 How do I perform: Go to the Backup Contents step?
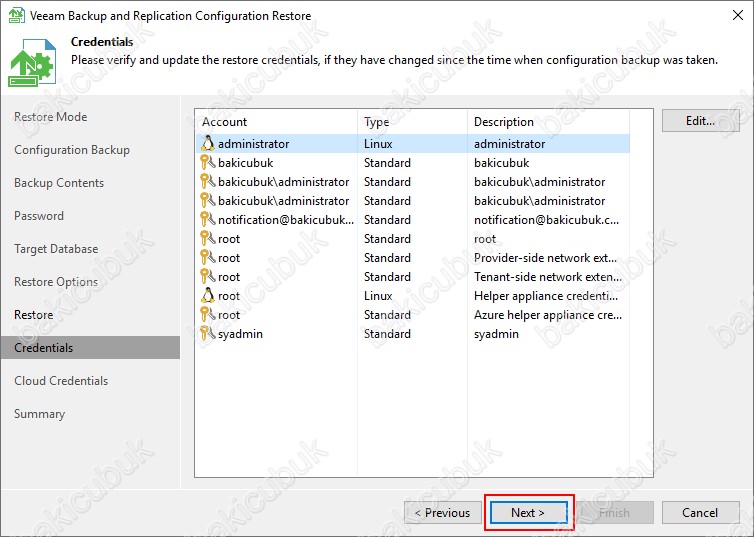(x=59, y=183)
